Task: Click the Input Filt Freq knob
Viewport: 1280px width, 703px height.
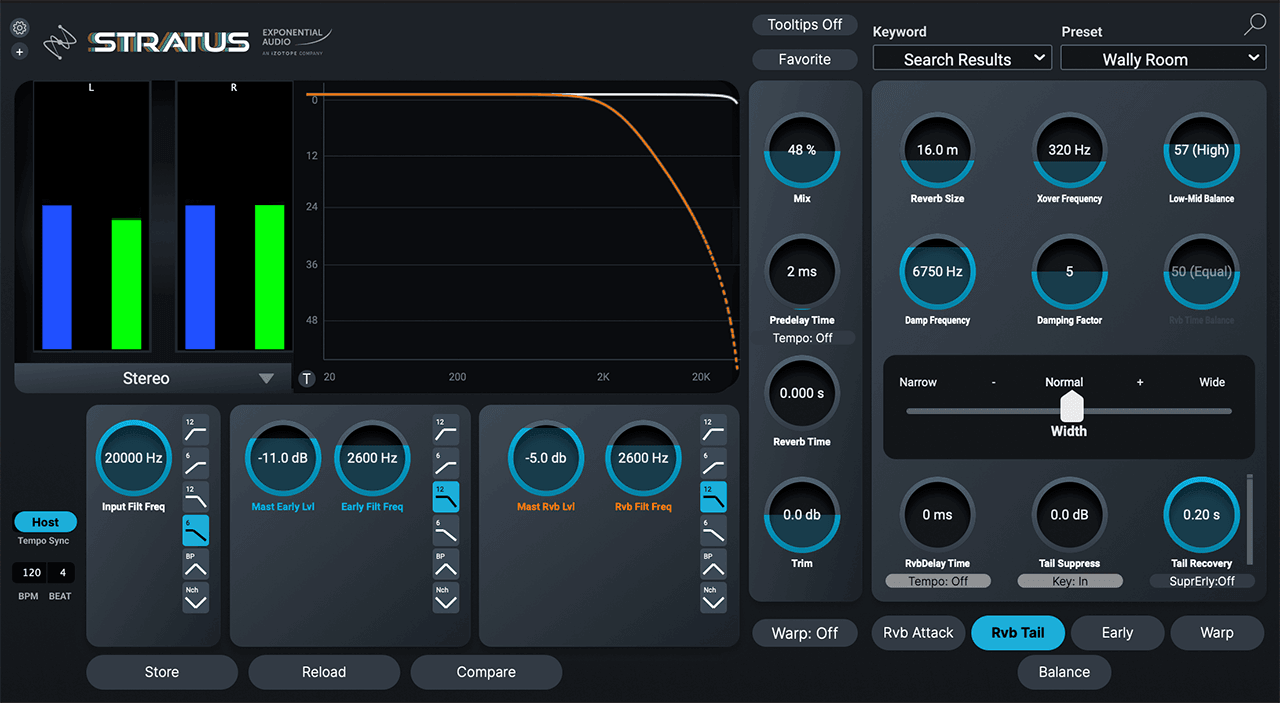Action: click(134, 458)
